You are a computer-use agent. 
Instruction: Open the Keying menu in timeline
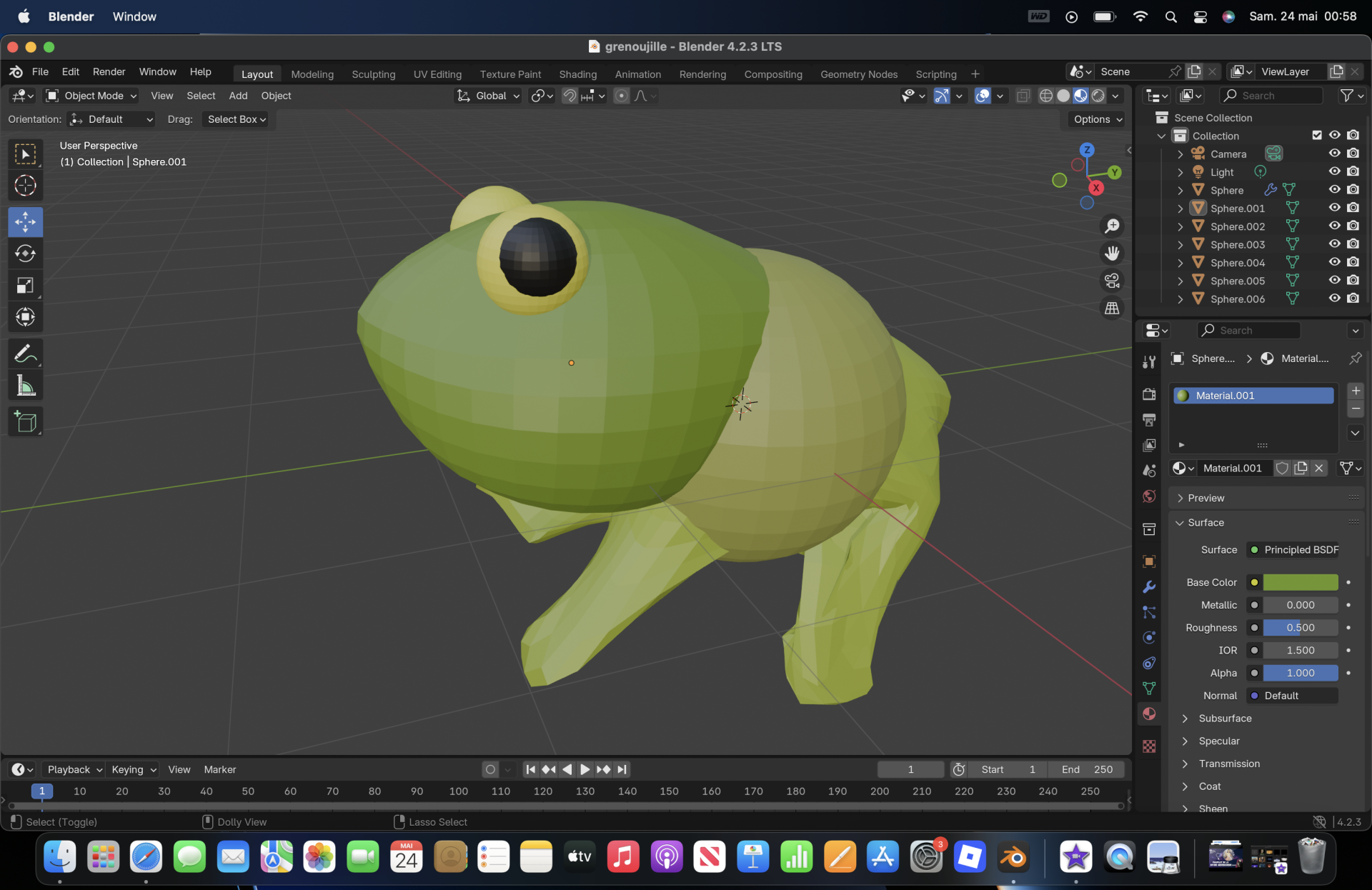pos(134,769)
